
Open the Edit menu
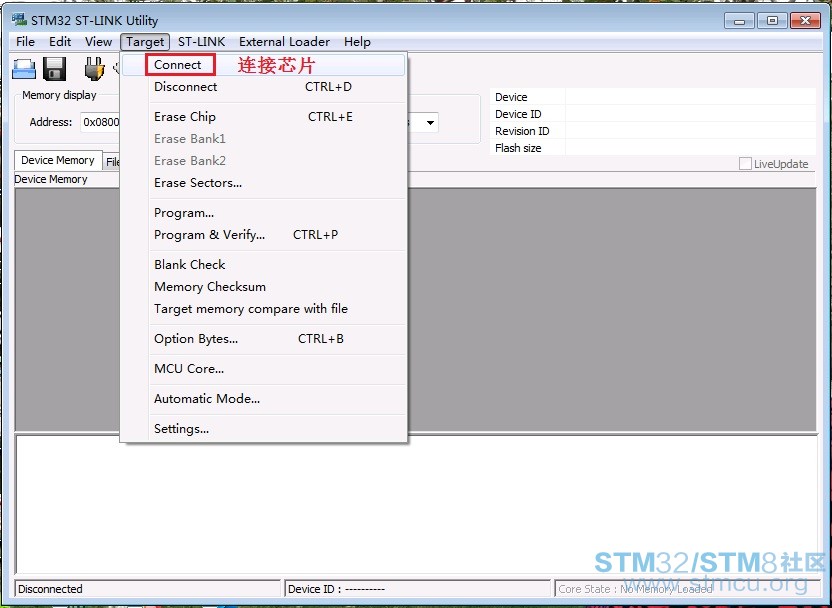click(60, 42)
